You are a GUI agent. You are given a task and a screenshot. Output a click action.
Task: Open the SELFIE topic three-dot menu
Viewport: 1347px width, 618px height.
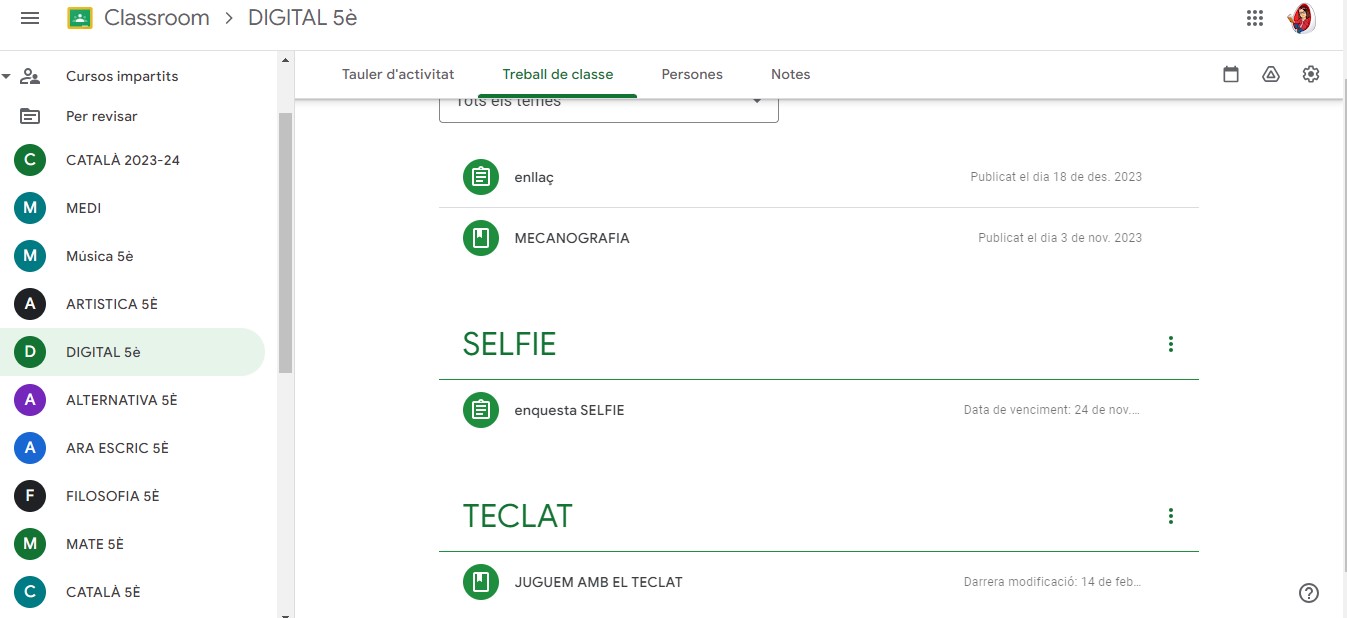pyautogui.click(x=1171, y=344)
